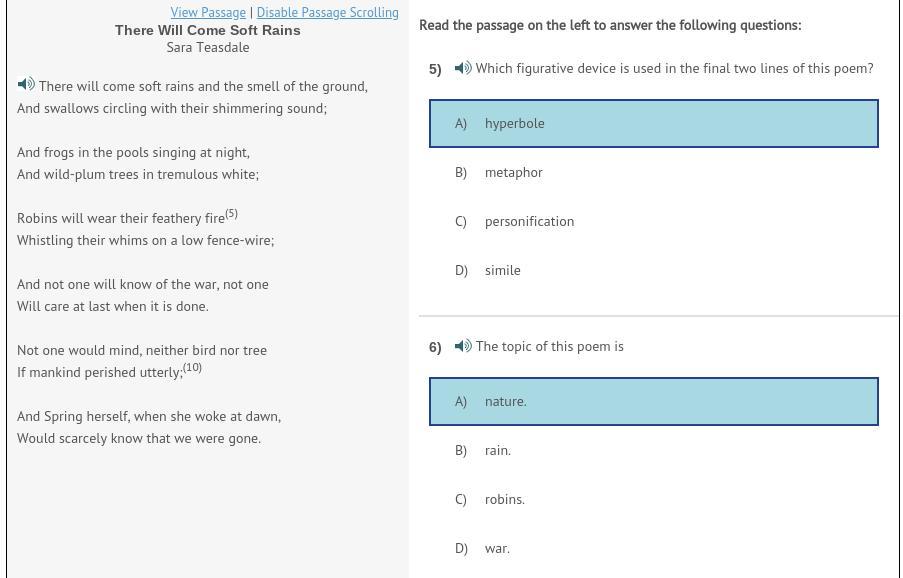Click the author name Sara Teasdale
903x578 pixels.
[x=208, y=47]
